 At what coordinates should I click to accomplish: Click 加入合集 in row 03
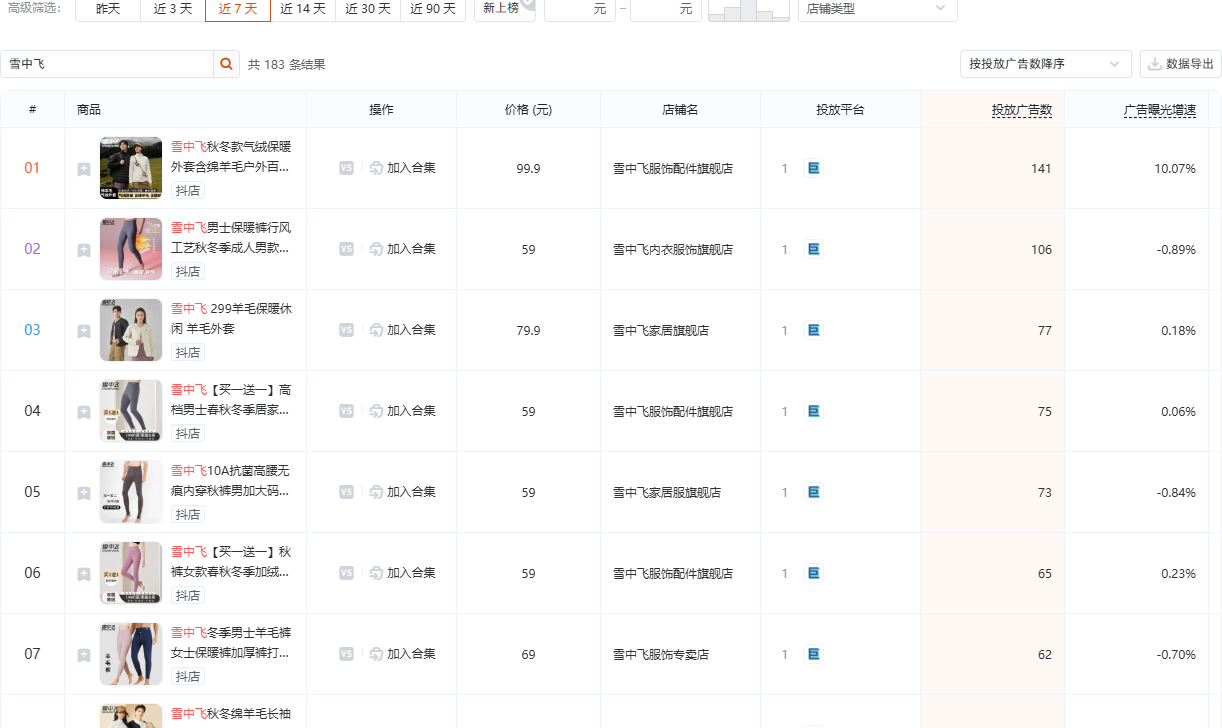[402, 330]
